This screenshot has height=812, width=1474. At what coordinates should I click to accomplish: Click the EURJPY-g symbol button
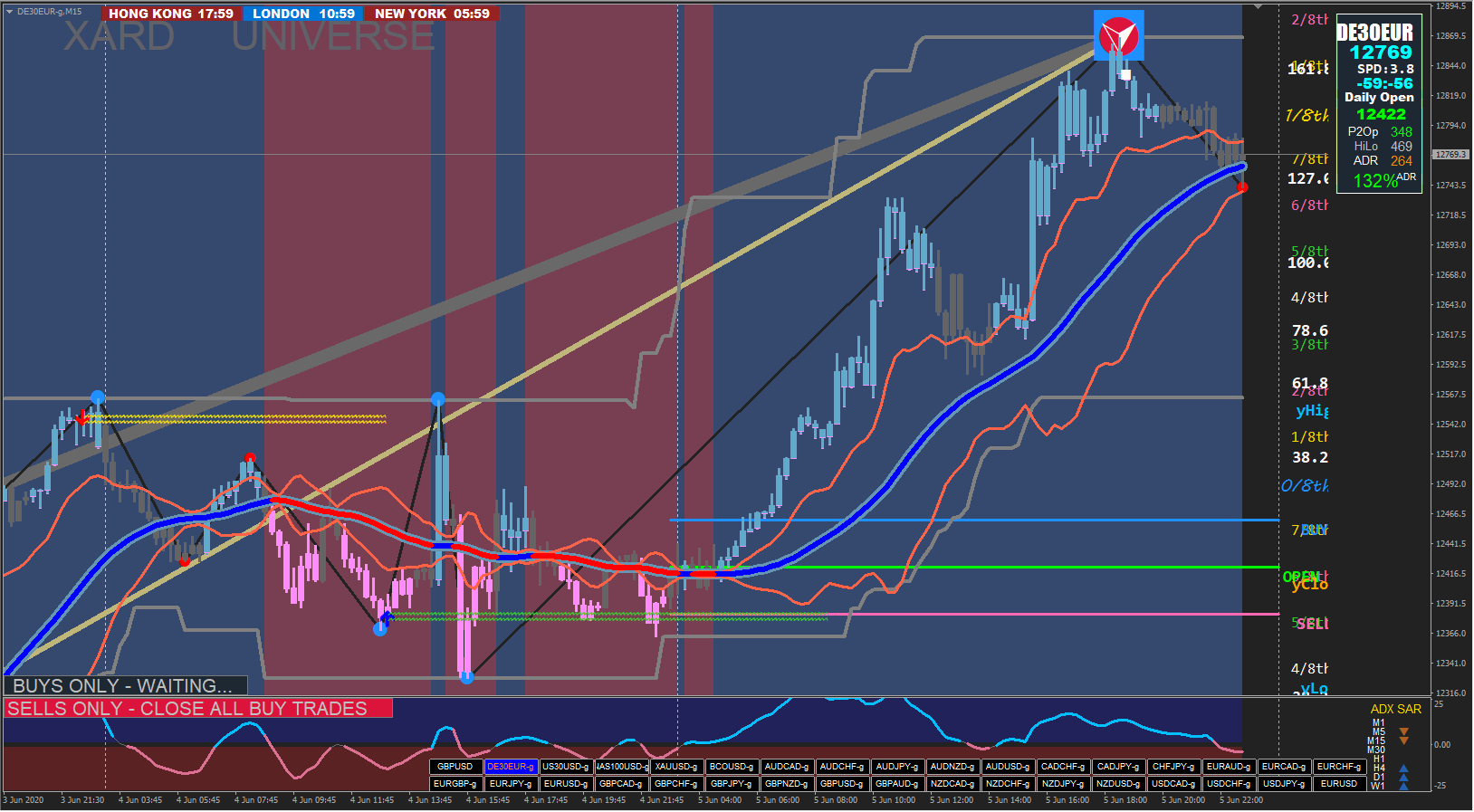pos(511,784)
